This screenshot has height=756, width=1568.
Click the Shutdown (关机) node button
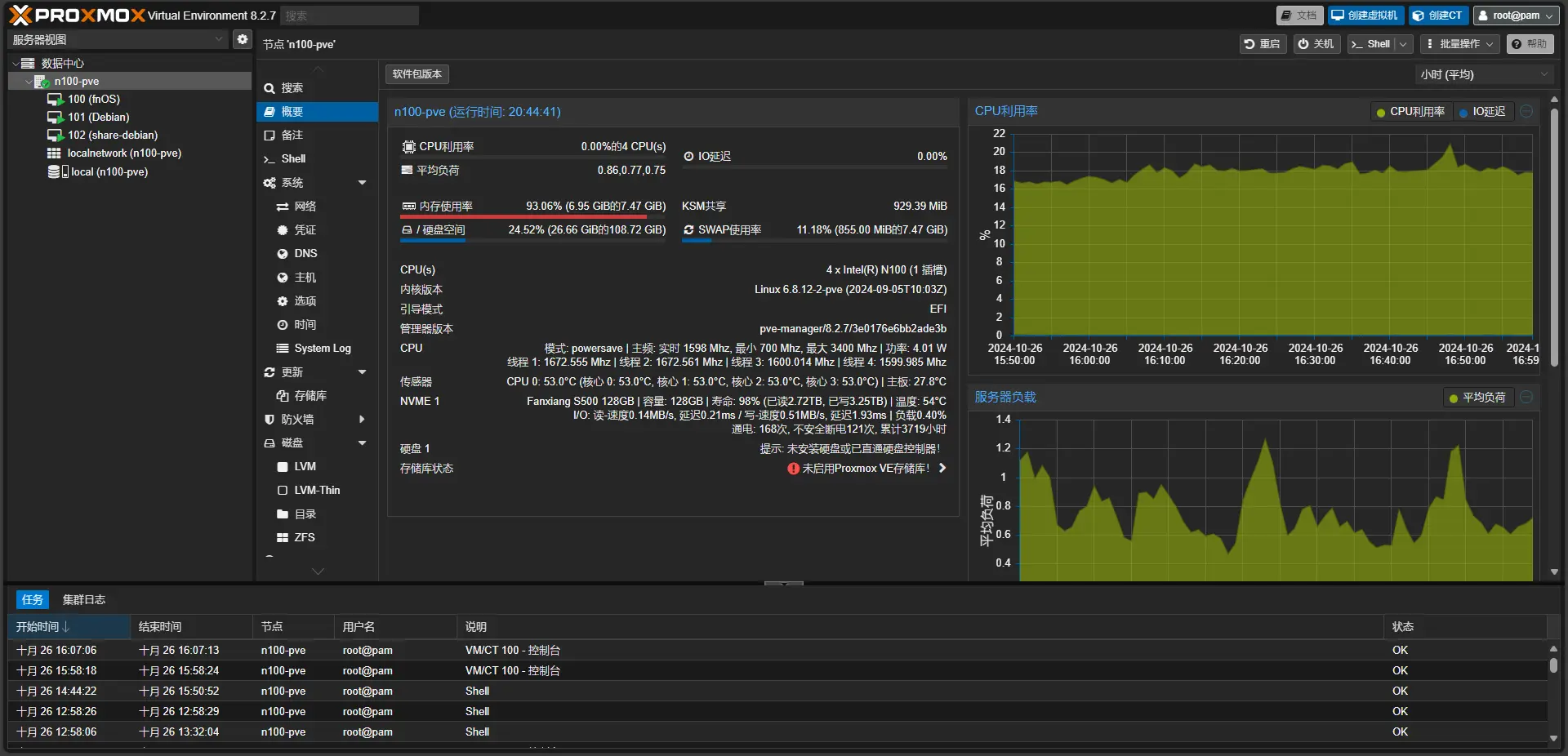click(x=1316, y=44)
